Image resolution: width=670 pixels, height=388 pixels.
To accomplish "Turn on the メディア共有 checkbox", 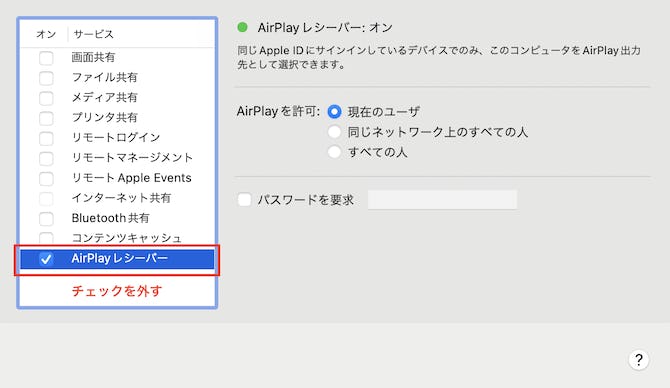I will [46, 98].
